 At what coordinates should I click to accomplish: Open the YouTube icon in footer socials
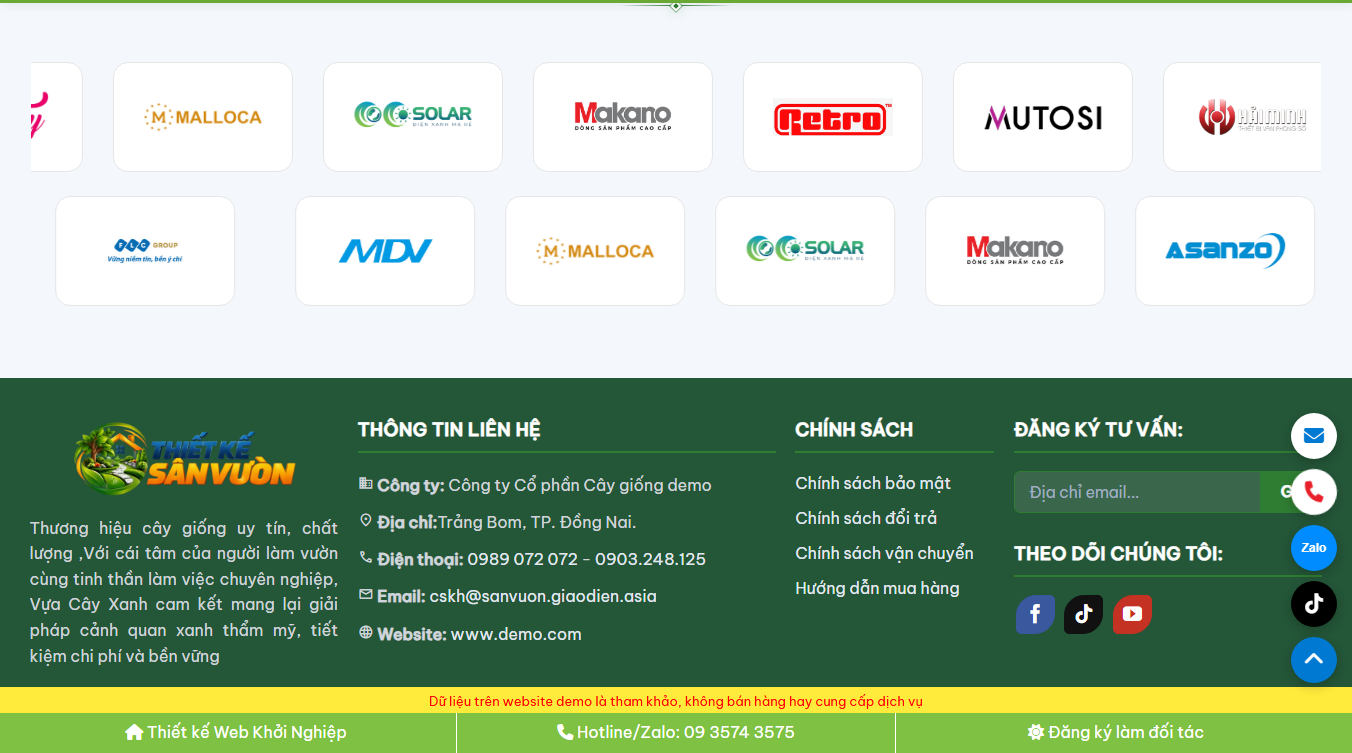[1132, 614]
